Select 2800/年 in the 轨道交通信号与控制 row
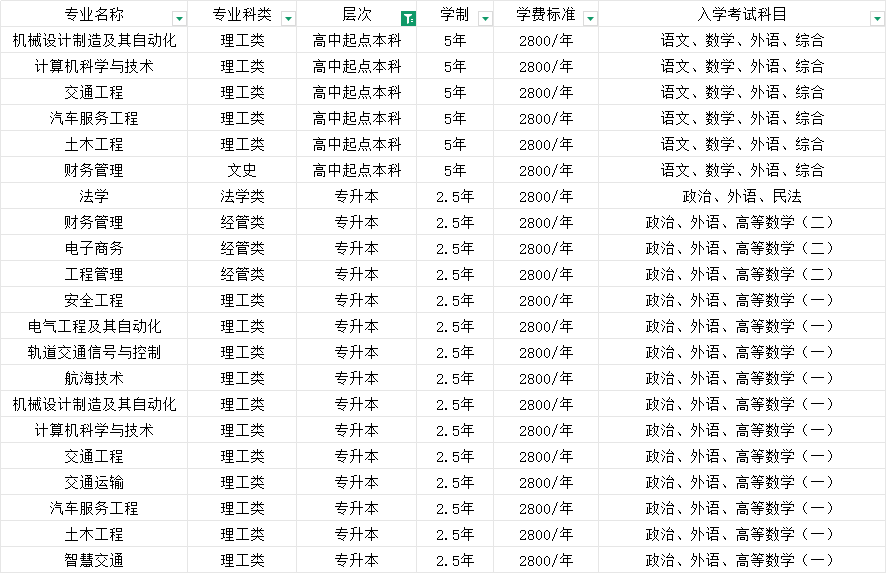The width and height of the screenshot is (886, 573). coord(546,352)
